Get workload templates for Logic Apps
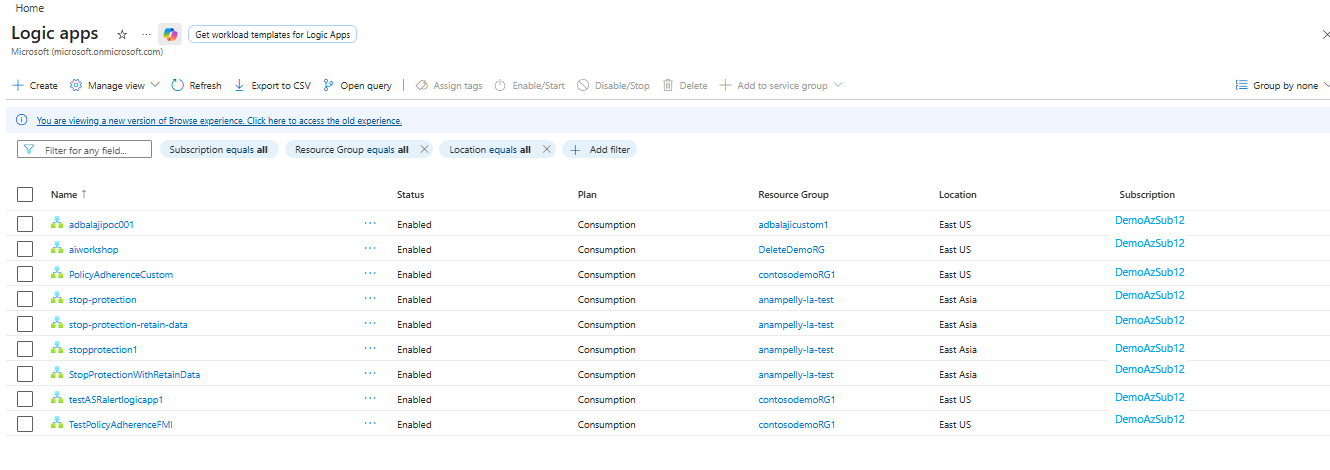 (272, 34)
